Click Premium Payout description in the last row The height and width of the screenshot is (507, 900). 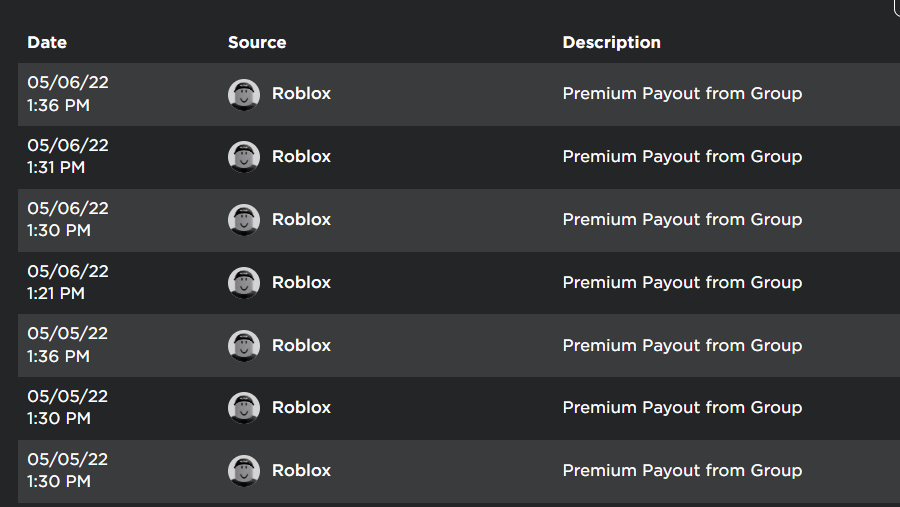(682, 471)
